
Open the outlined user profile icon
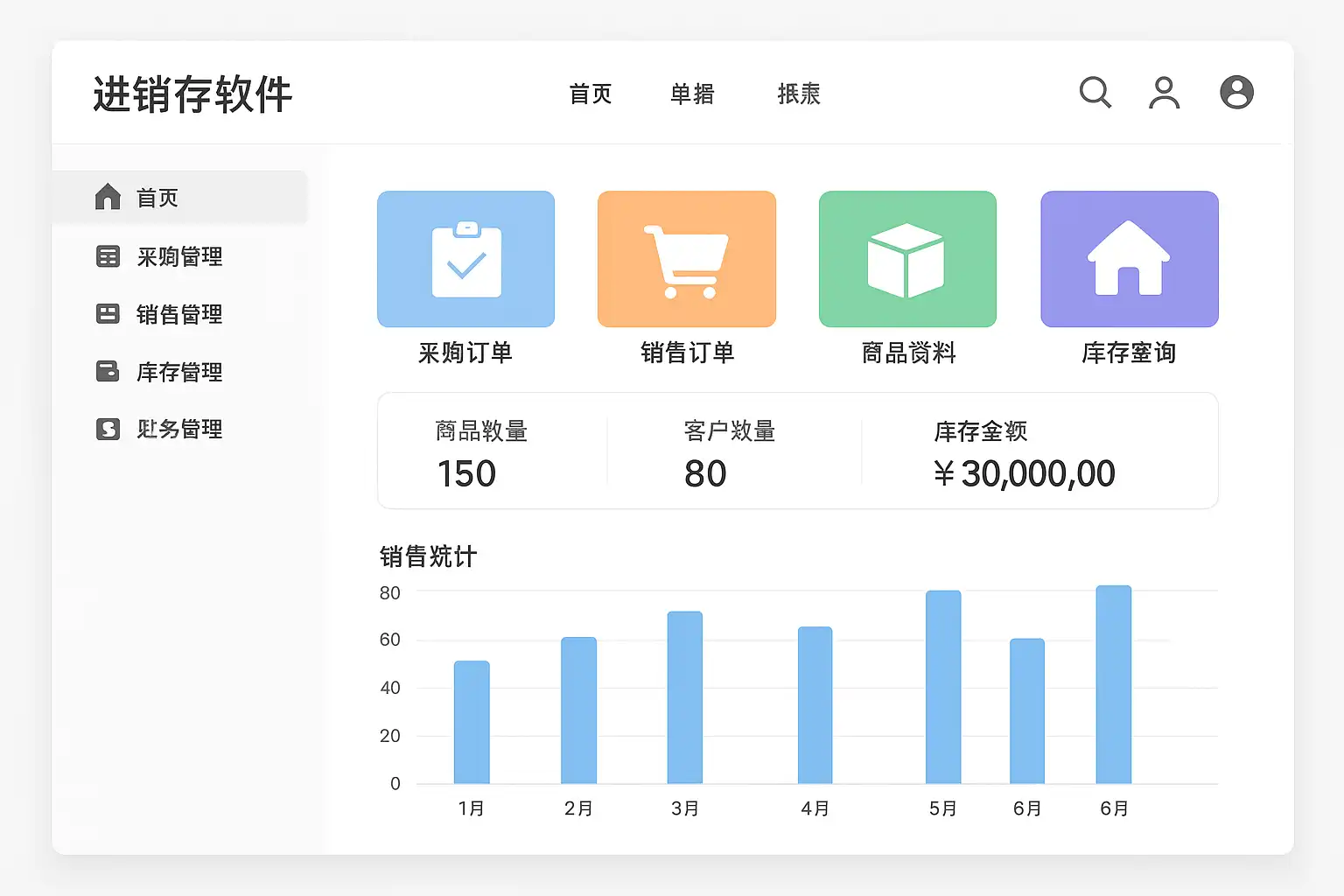point(1164,93)
